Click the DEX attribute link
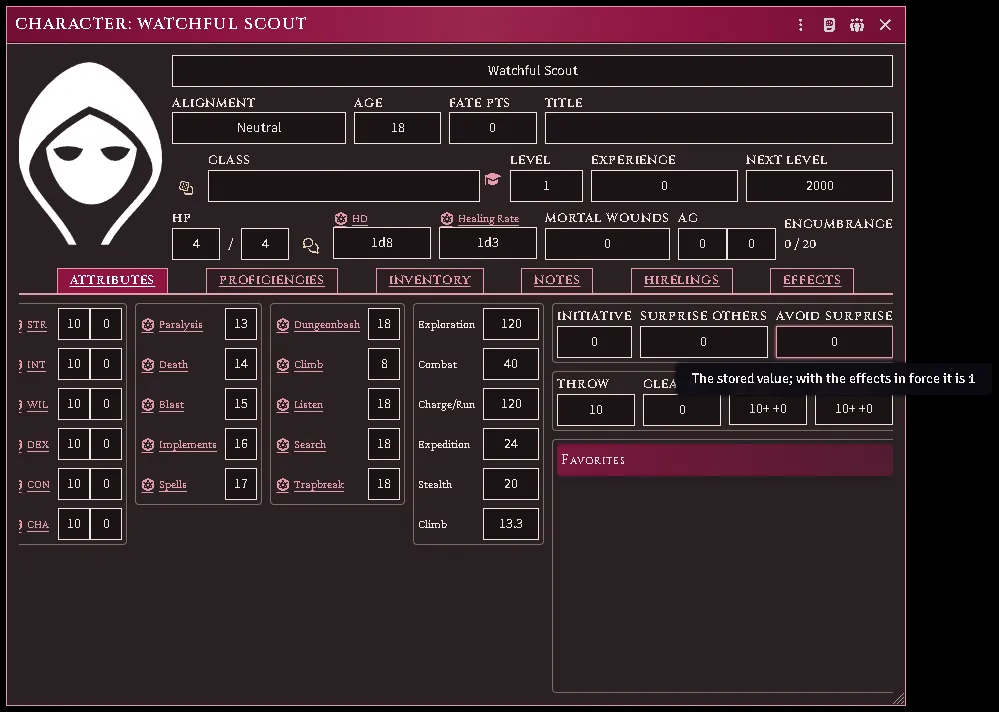This screenshot has width=999, height=712. pyautogui.click(x=38, y=445)
